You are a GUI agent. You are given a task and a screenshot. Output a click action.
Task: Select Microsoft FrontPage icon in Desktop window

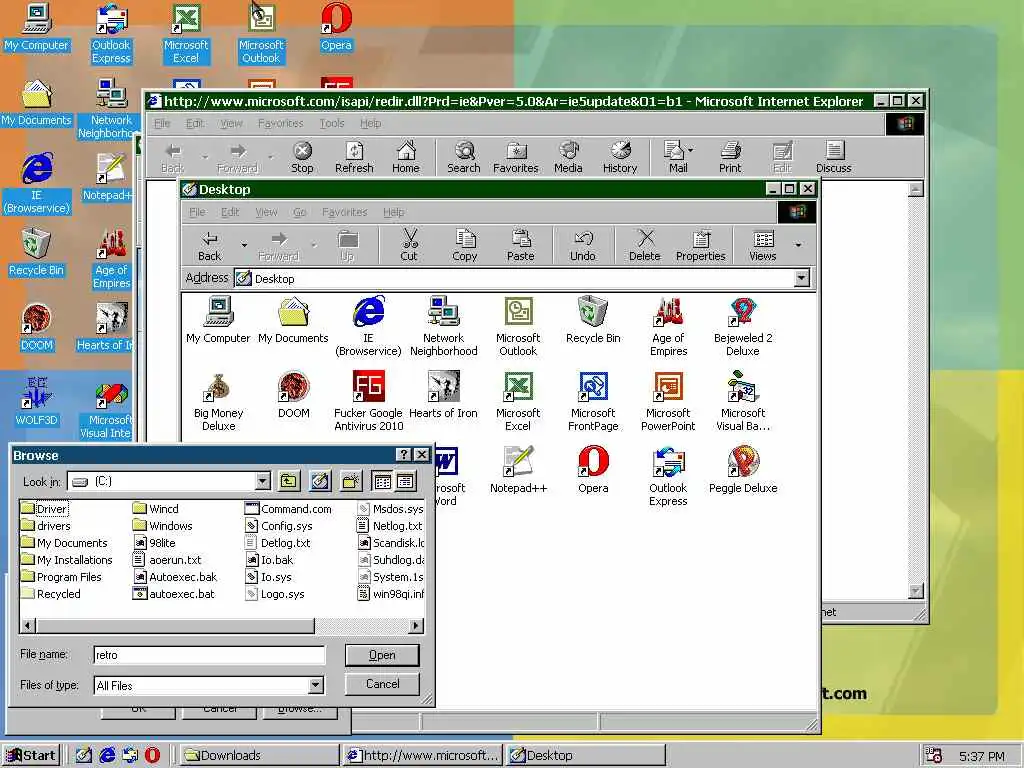click(x=593, y=402)
